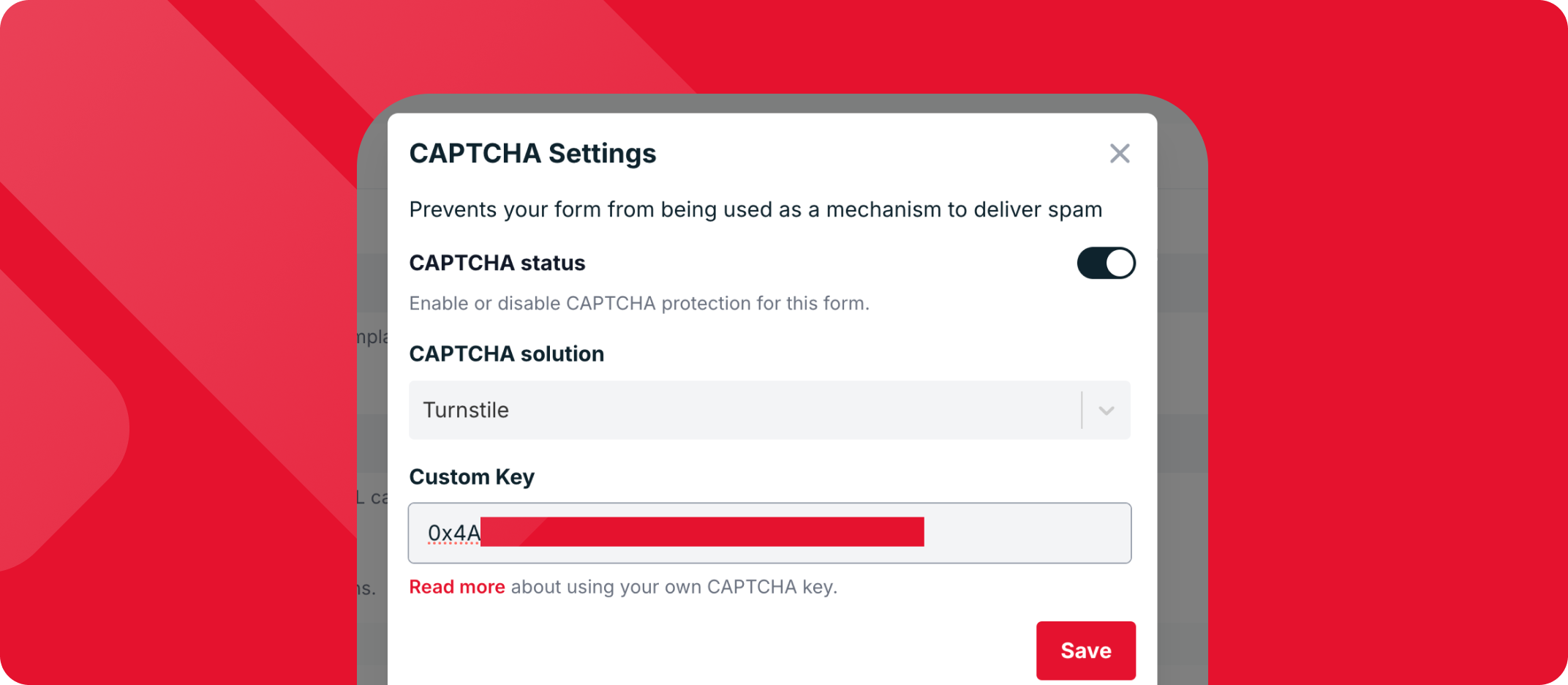Viewport: 1568px width, 685px height.
Task: Click the CAPTCHA Settings heading
Action: click(x=532, y=154)
